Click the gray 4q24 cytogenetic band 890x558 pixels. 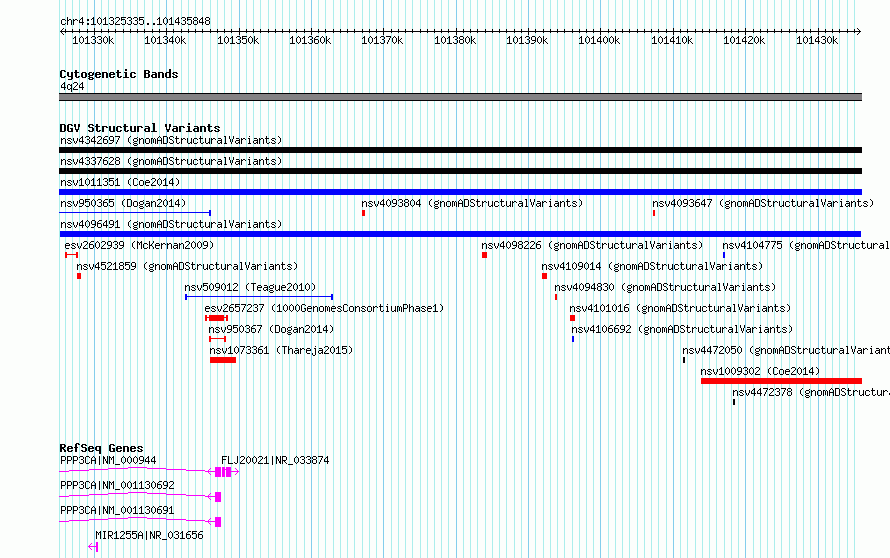point(460,97)
